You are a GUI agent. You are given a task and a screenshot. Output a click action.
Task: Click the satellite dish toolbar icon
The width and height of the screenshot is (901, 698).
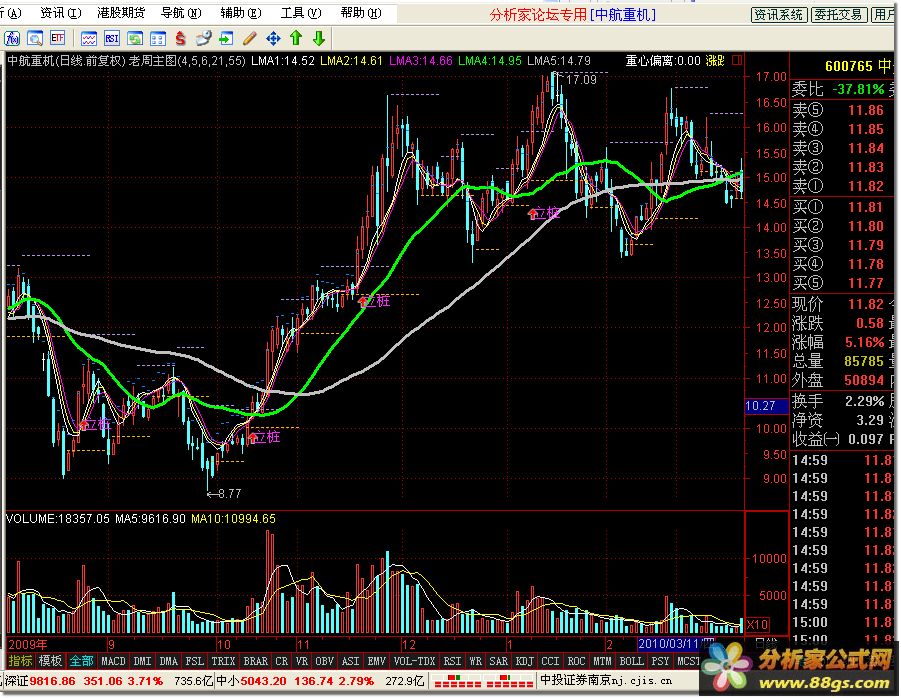203,38
